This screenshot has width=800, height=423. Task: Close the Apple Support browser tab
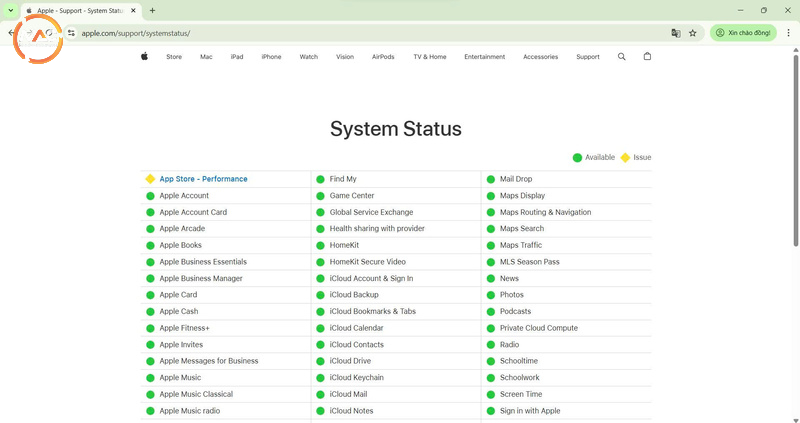(x=135, y=10)
